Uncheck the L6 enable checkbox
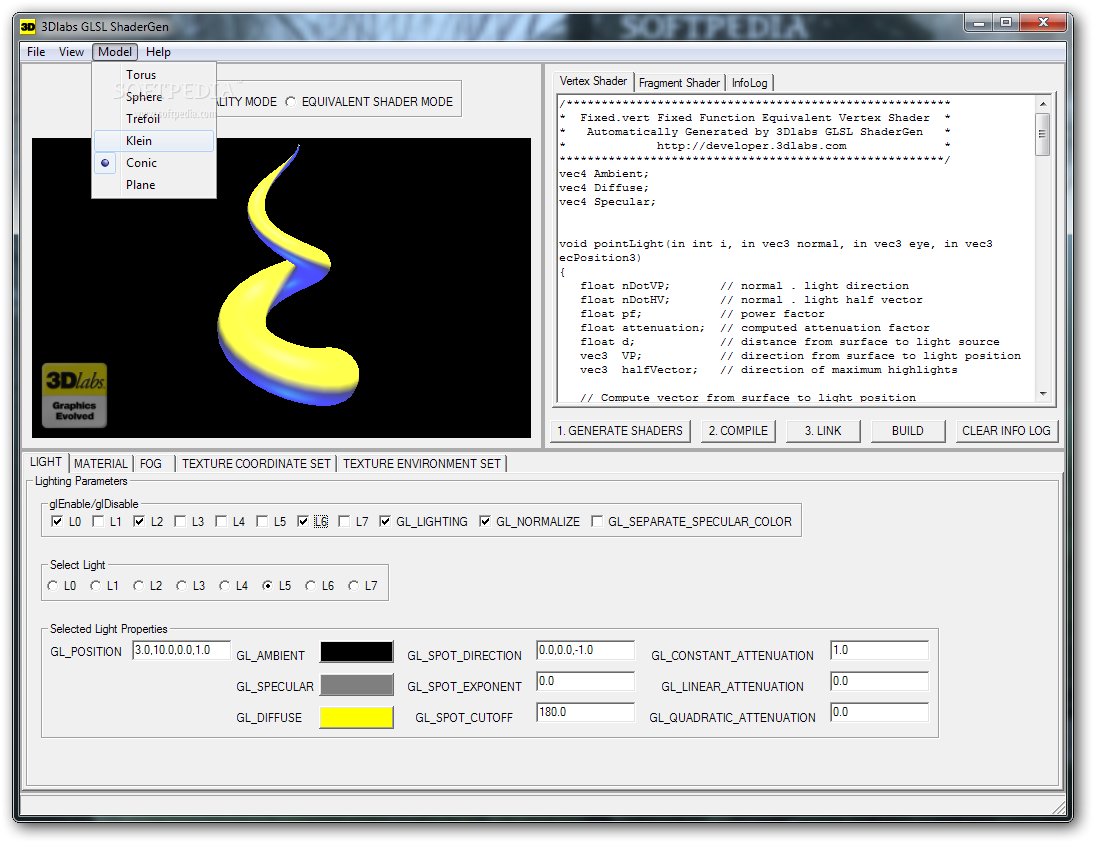Image resolution: width=1094 pixels, height=843 pixels. click(x=303, y=521)
